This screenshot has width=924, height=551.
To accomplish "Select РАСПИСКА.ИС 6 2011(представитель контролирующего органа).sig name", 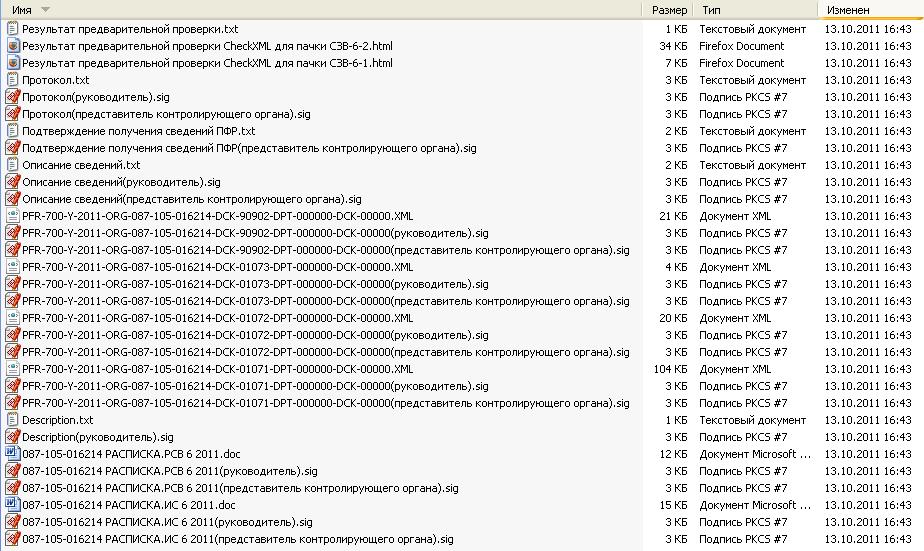I will pos(237,540).
